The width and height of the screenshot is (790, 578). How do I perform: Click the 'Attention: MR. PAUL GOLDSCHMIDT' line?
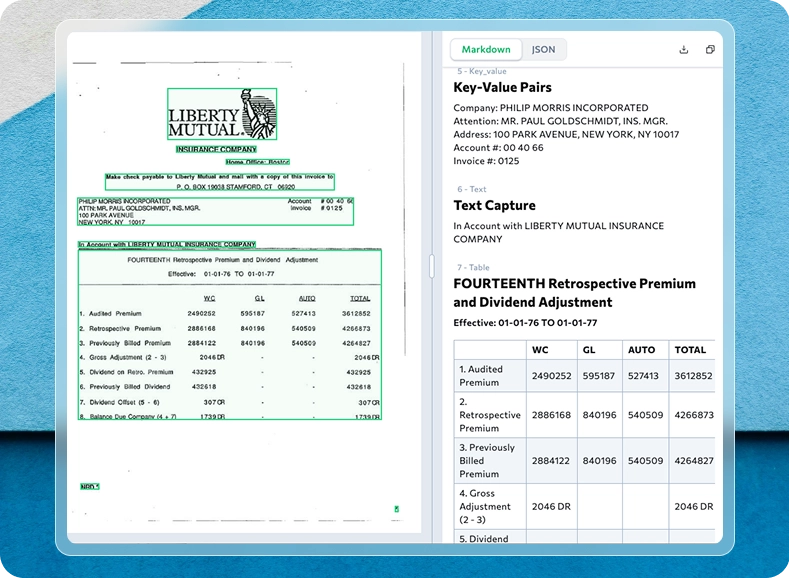click(560, 121)
